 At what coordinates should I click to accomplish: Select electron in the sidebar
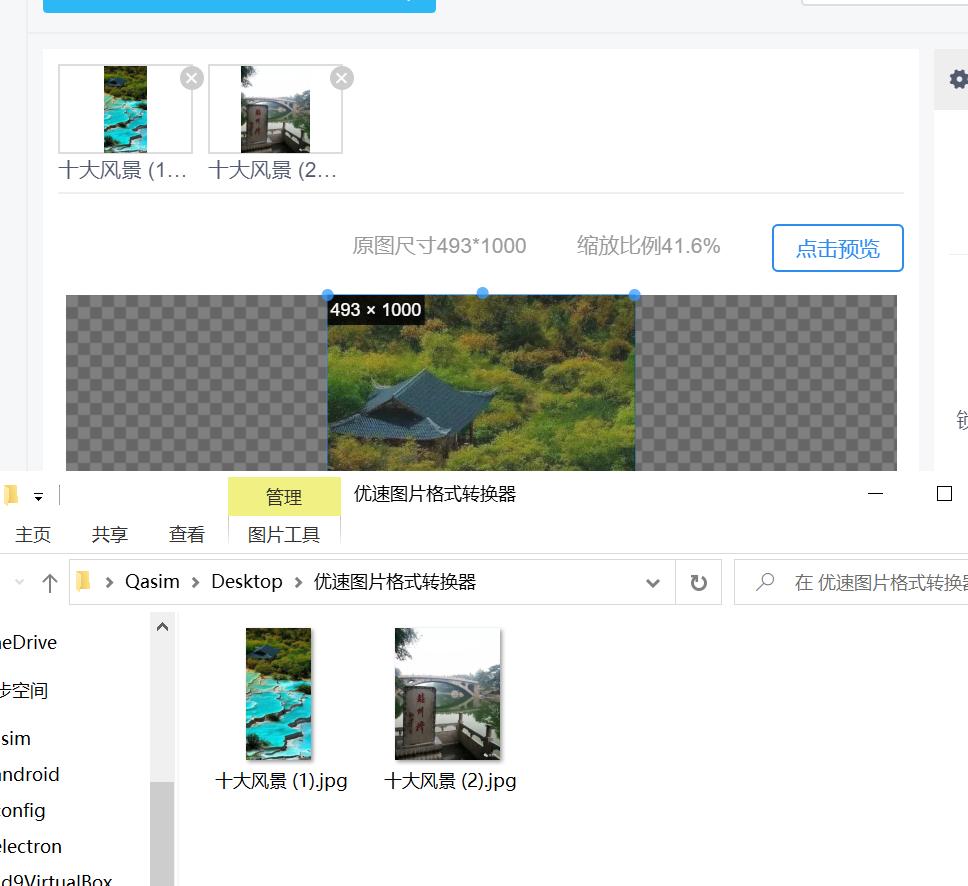pos(30,846)
